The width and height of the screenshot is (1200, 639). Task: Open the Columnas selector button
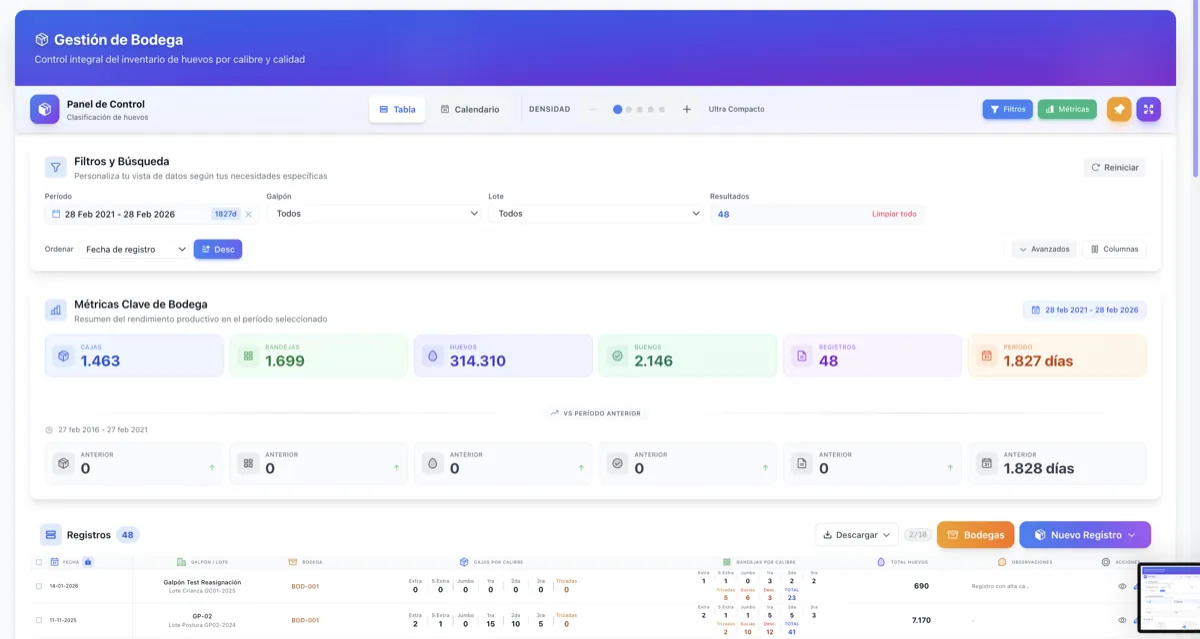[1114, 249]
